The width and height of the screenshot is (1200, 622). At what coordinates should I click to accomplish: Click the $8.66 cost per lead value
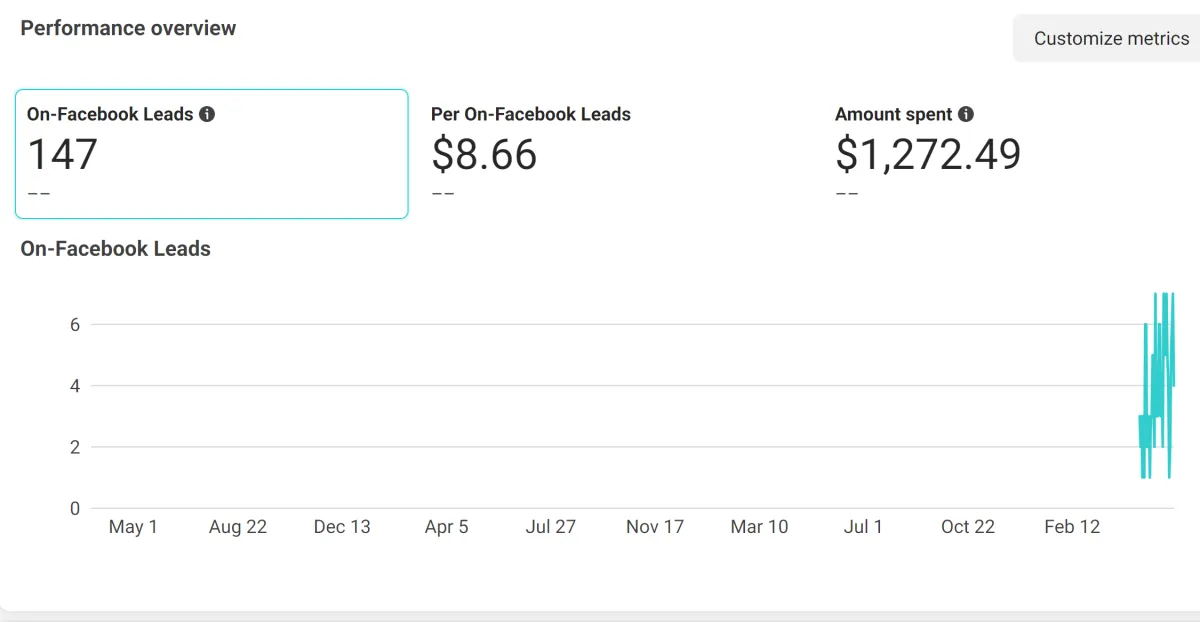coord(484,155)
